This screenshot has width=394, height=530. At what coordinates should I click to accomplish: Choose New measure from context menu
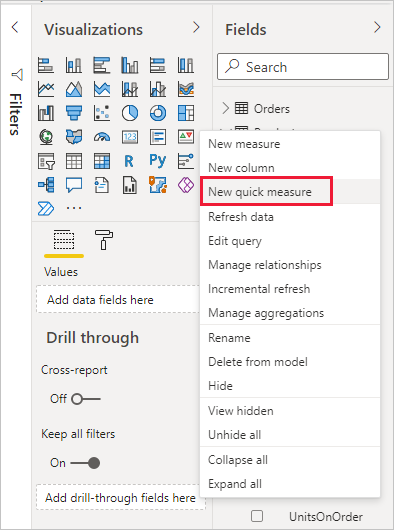pyautogui.click(x=290, y=144)
